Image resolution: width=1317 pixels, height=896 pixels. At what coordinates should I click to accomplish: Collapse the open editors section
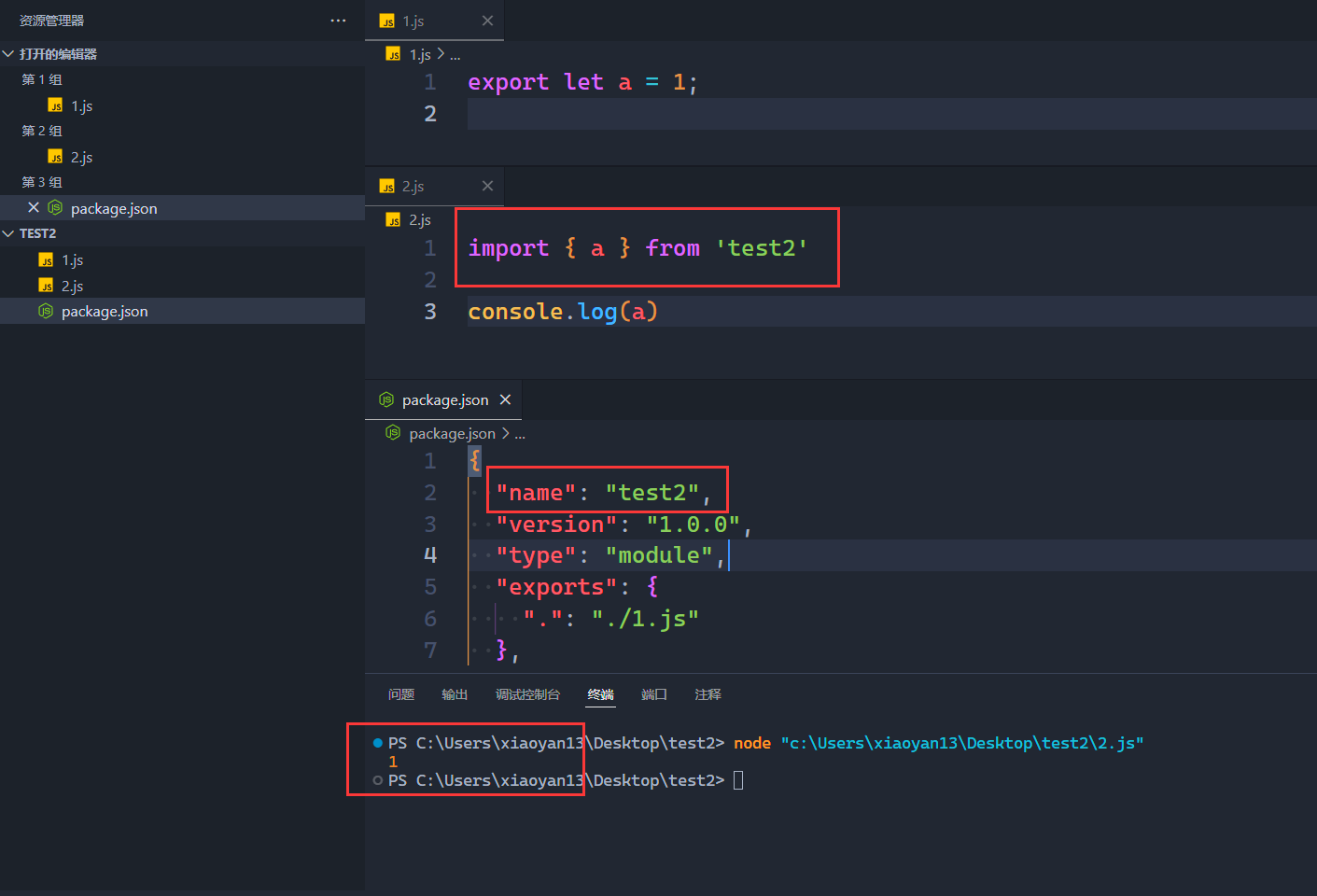coord(8,54)
